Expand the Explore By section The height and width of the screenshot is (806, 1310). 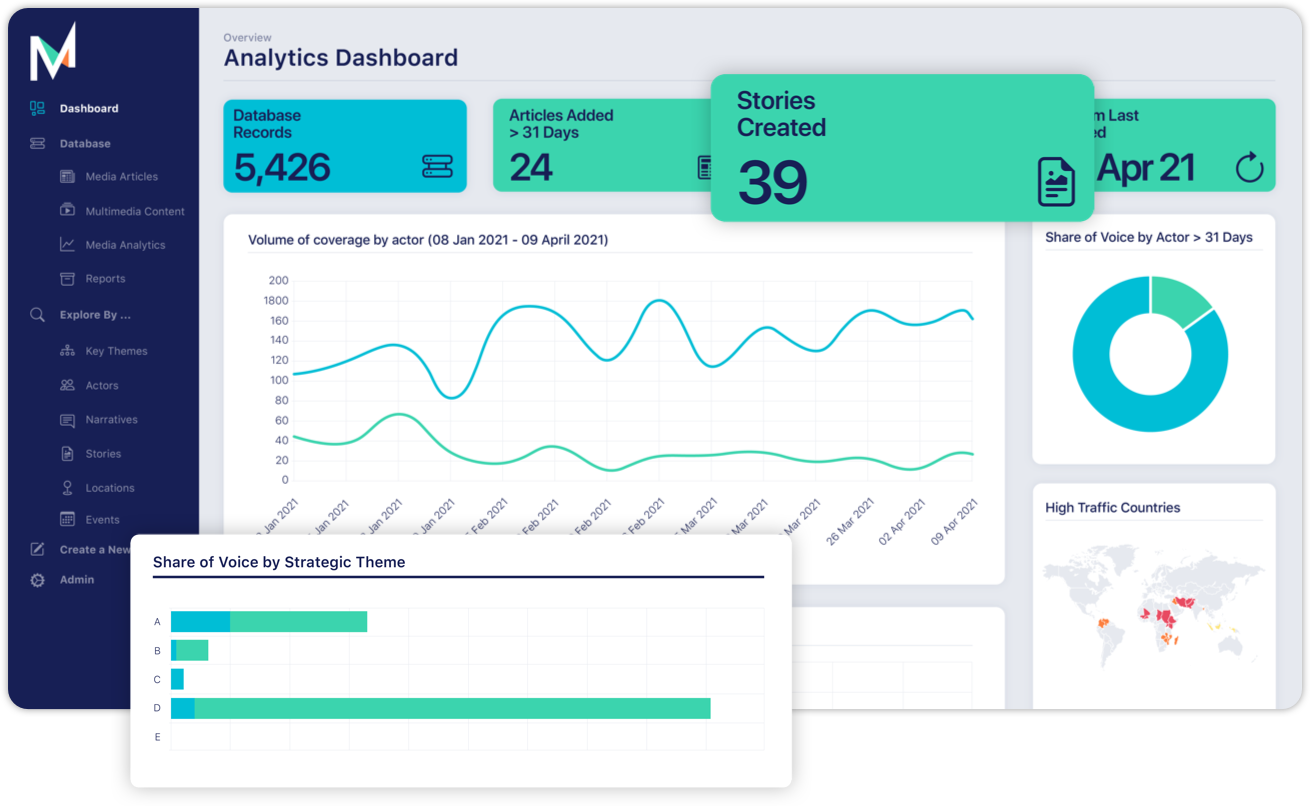37,315
